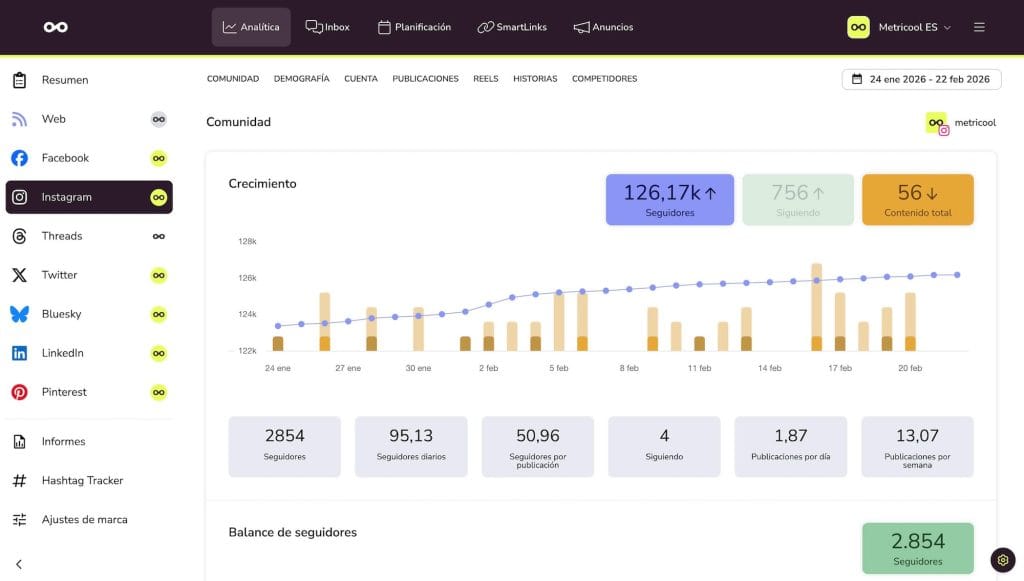
Task: Open the hamburger menu icon
Action: [979, 27]
